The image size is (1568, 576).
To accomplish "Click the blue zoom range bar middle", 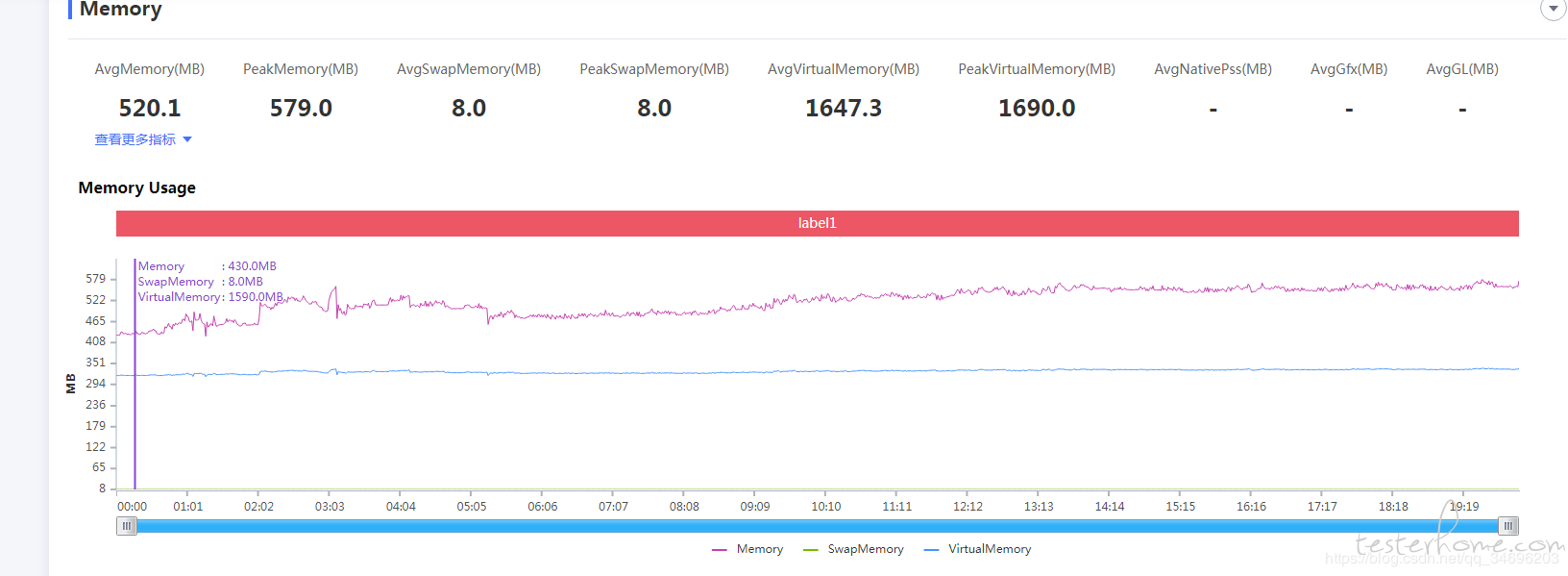I will [x=818, y=526].
